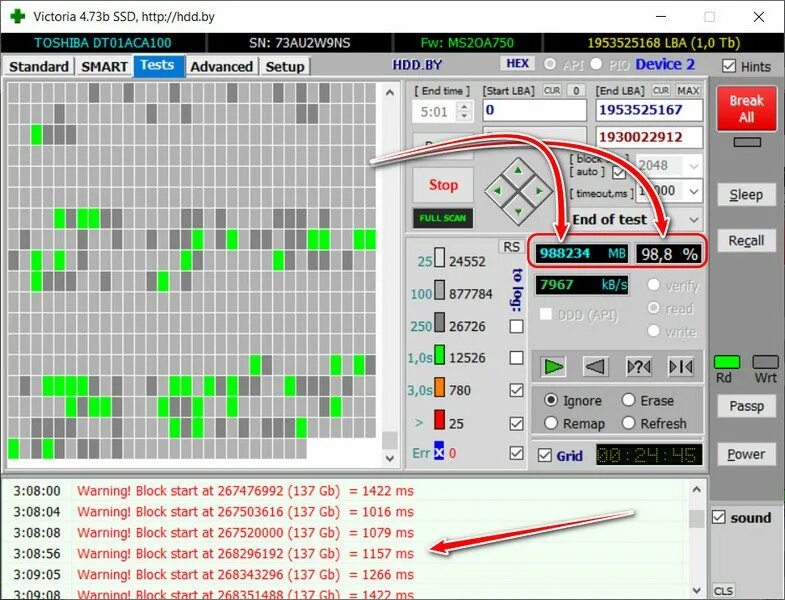The height and width of the screenshot is (600, 785).
Task: Click right arrow on navigation diamond
Action: pyautogui.click(x=539, y=191)
